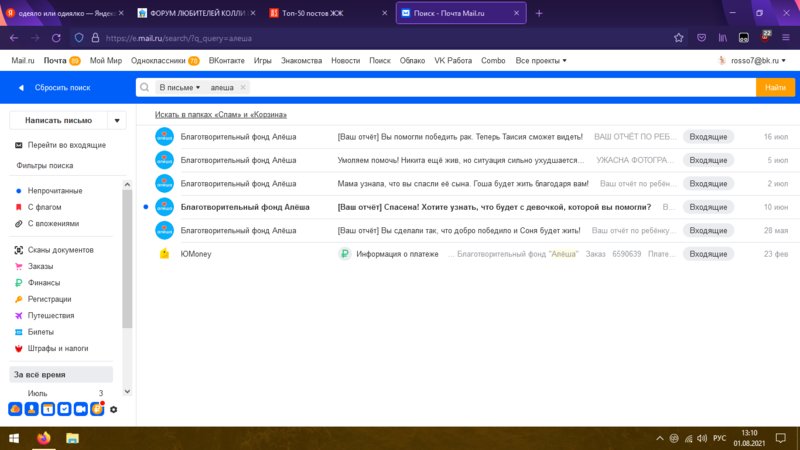
Task: Expand the 'Все проекты' dropdown
Action: point(541,60)
